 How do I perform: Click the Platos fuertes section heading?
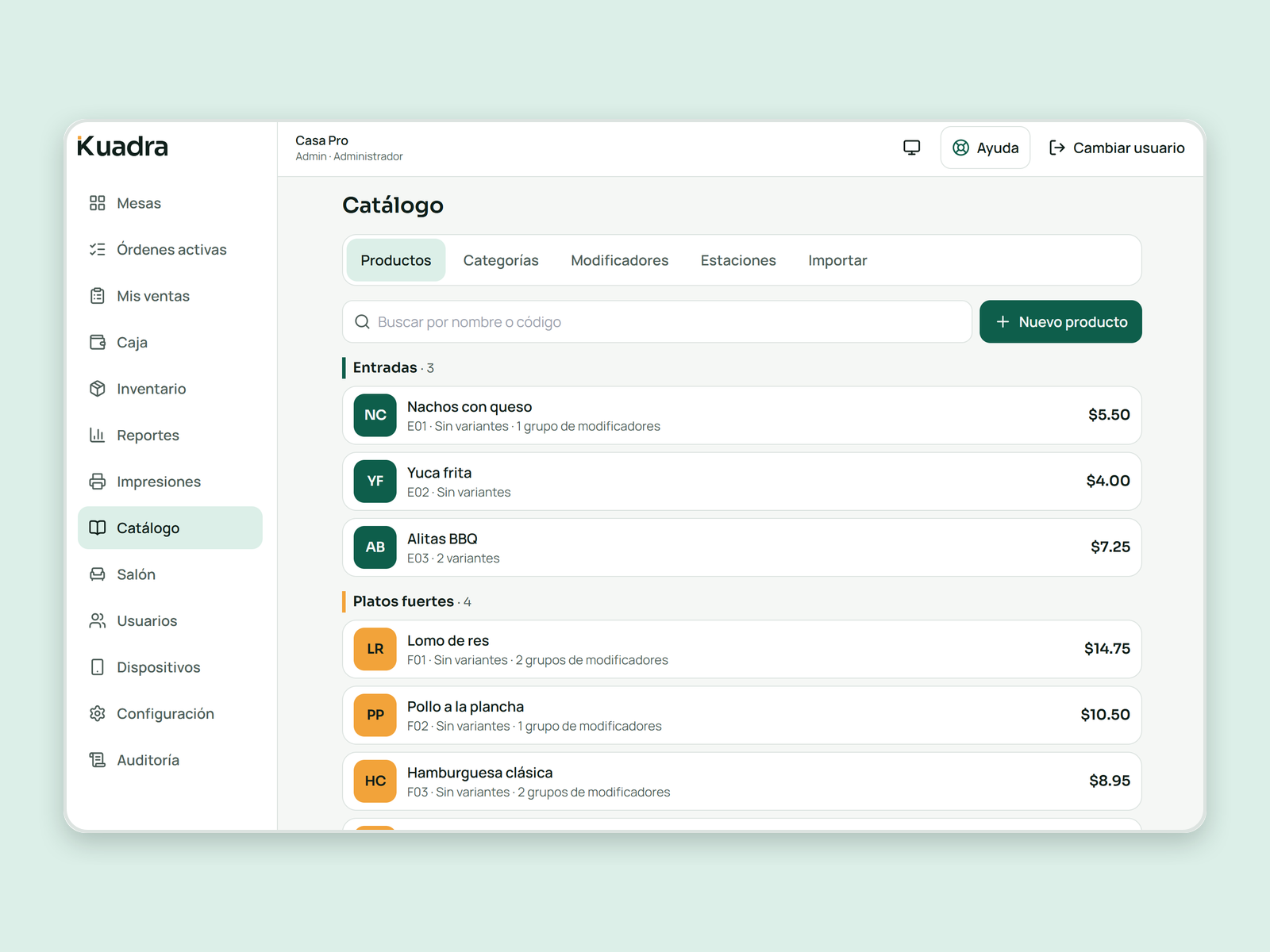click(403, 601)
